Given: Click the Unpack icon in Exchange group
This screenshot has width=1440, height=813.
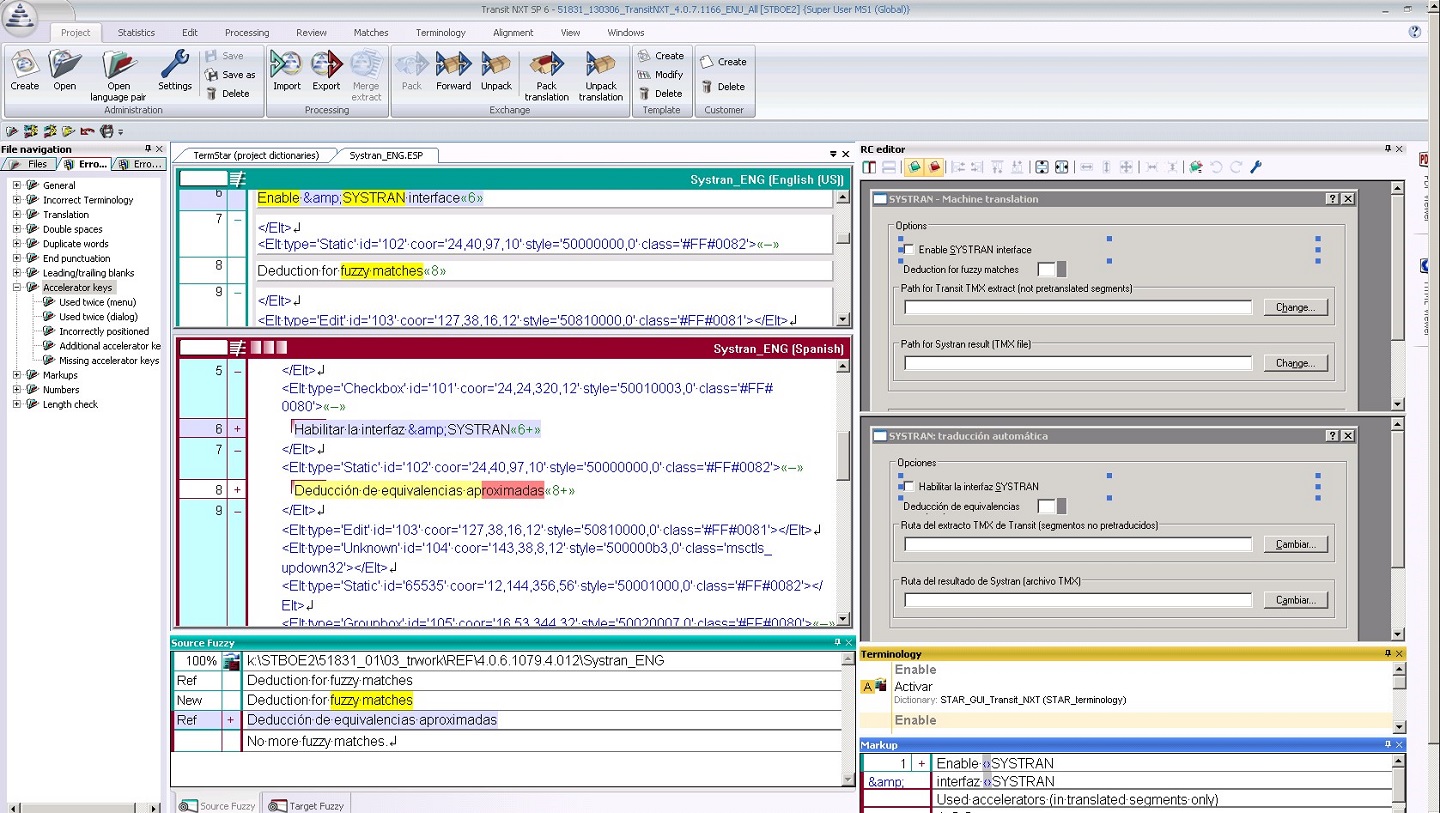Looking at the screenshot, I should 496,64.
